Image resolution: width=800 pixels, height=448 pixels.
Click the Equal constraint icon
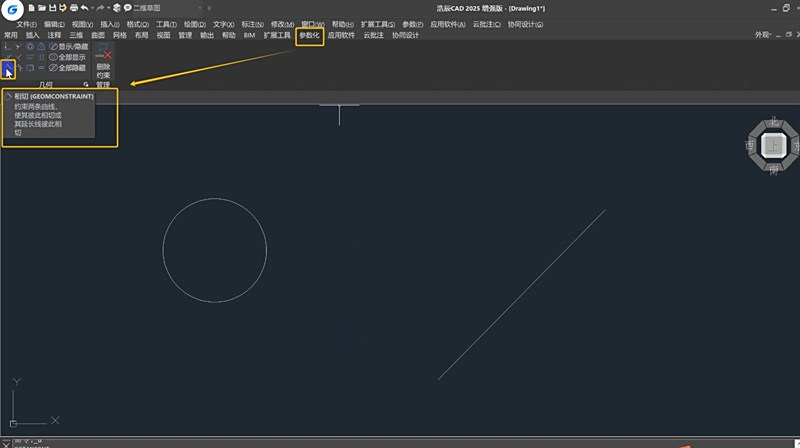[41, 68]
